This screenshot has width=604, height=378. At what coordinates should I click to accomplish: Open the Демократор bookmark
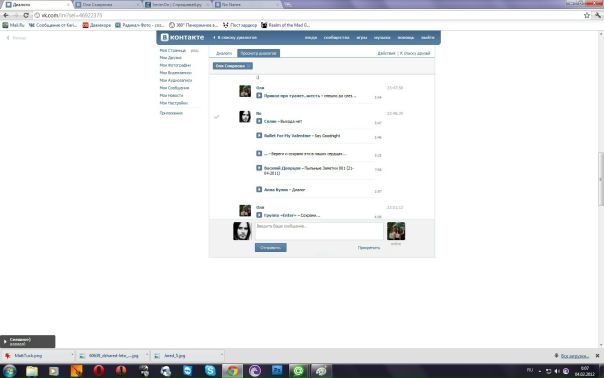click(x=97, y=25)
